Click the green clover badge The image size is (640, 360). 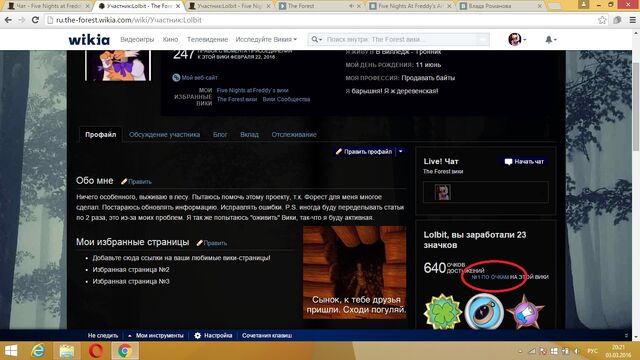(x=443, y=311)
